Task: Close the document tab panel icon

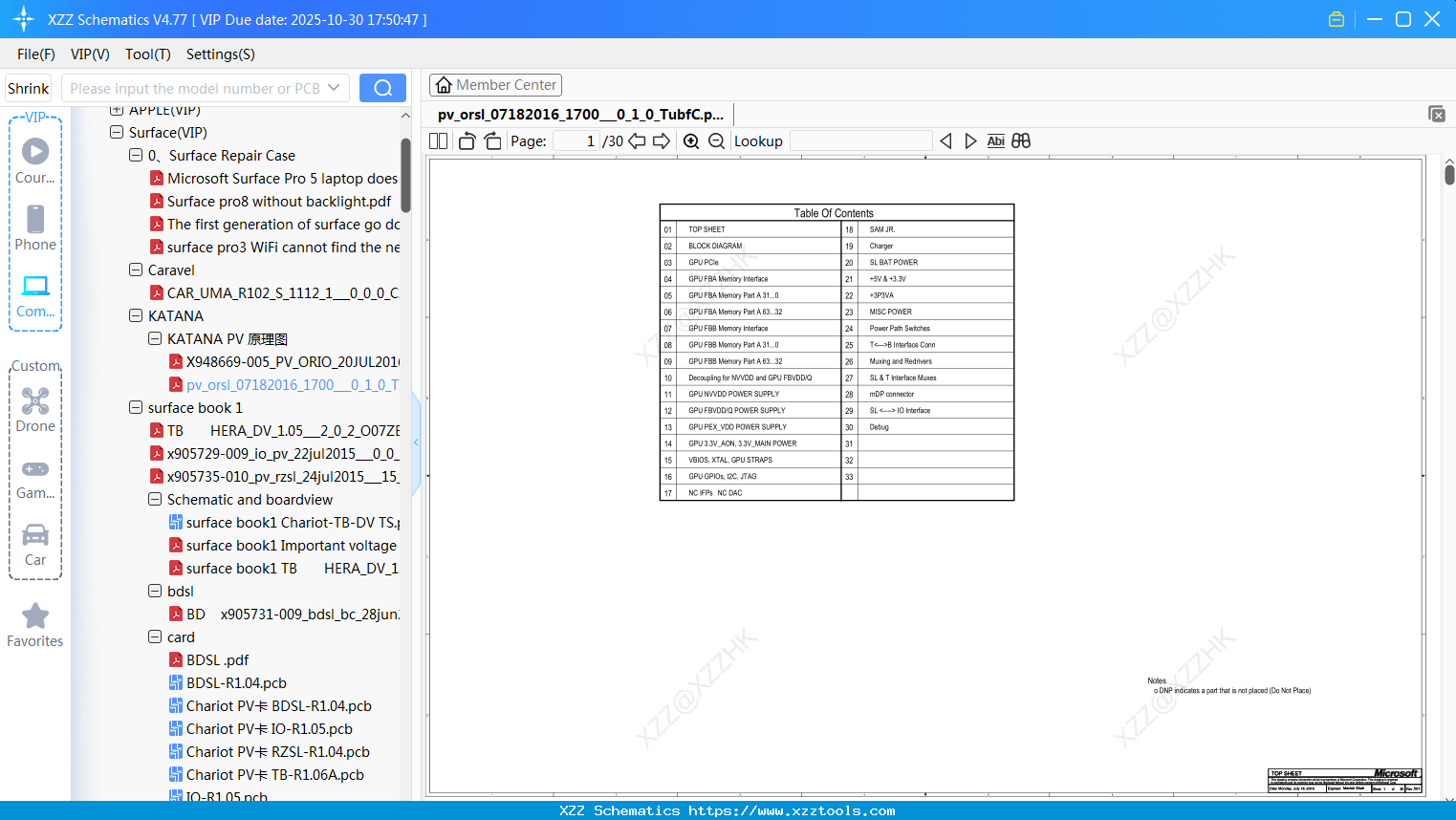Action: click(1437, 114)
